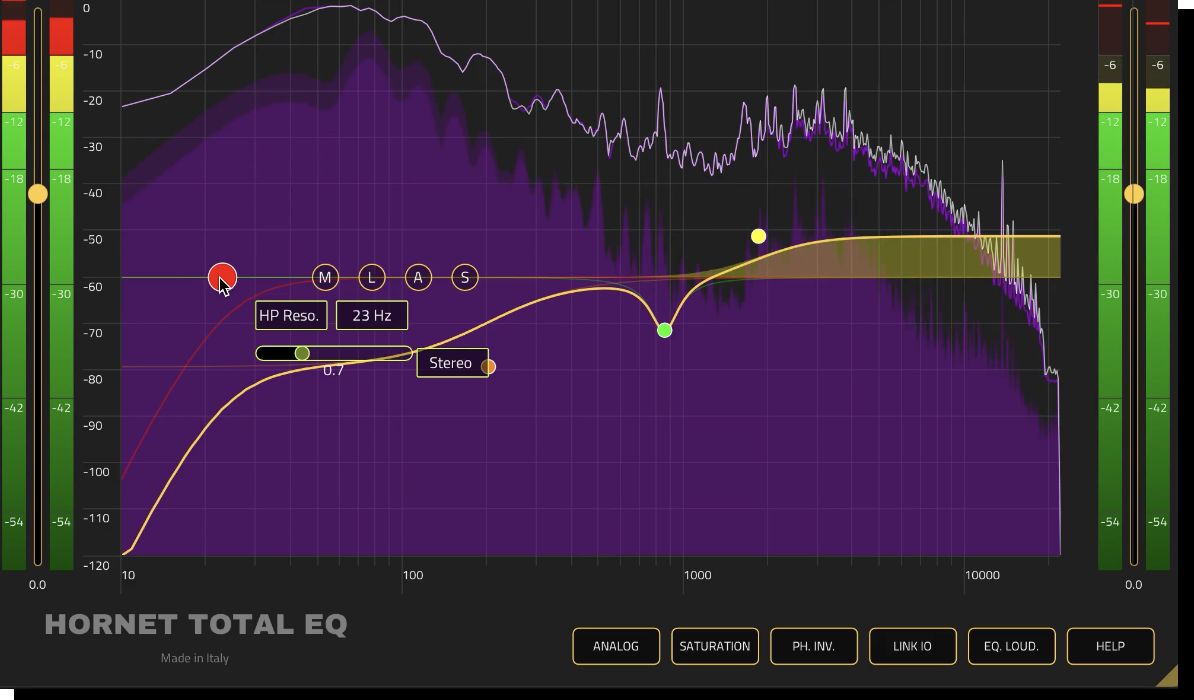Toggle the SATURATION button
The height and width of the screenshot is (700, 1194).
click(x=715, y=646)
